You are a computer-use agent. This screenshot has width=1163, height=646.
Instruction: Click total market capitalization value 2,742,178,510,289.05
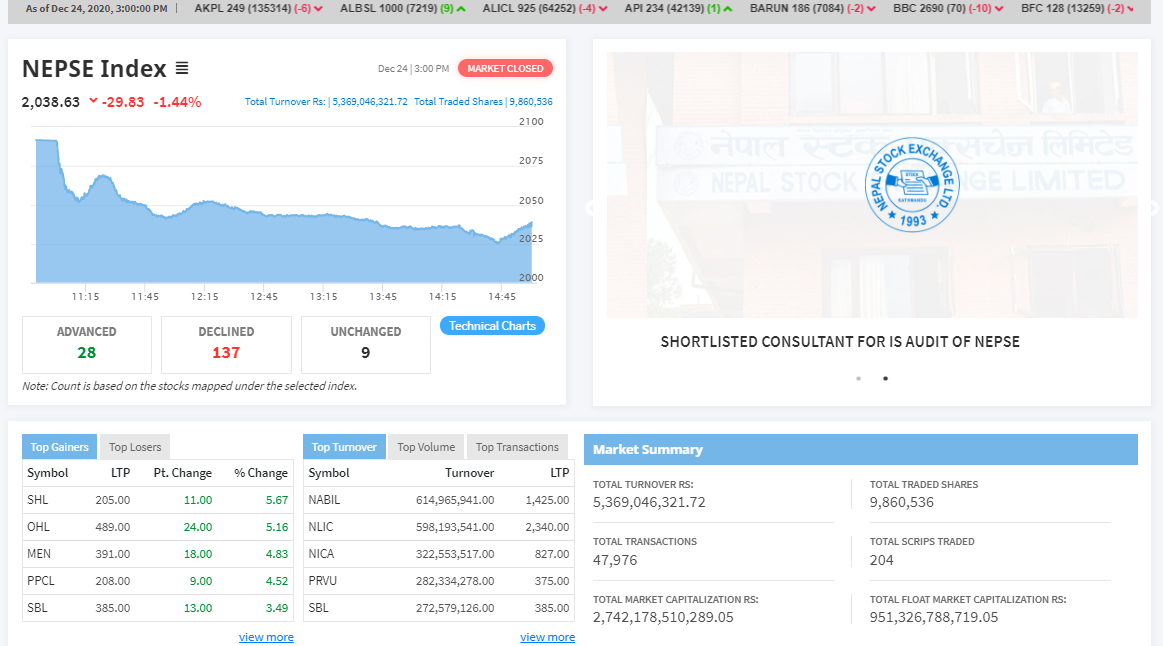point(663,617)
